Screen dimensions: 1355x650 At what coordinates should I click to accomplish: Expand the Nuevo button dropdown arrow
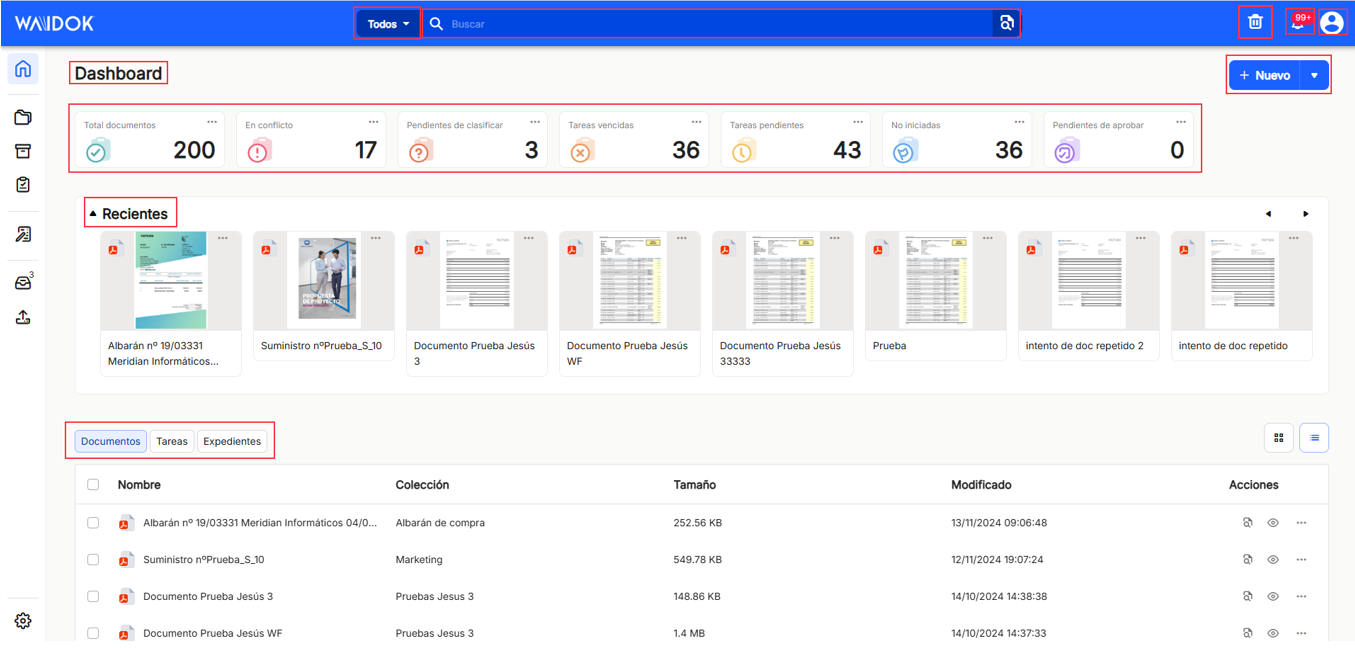[x=1315, y=75]
